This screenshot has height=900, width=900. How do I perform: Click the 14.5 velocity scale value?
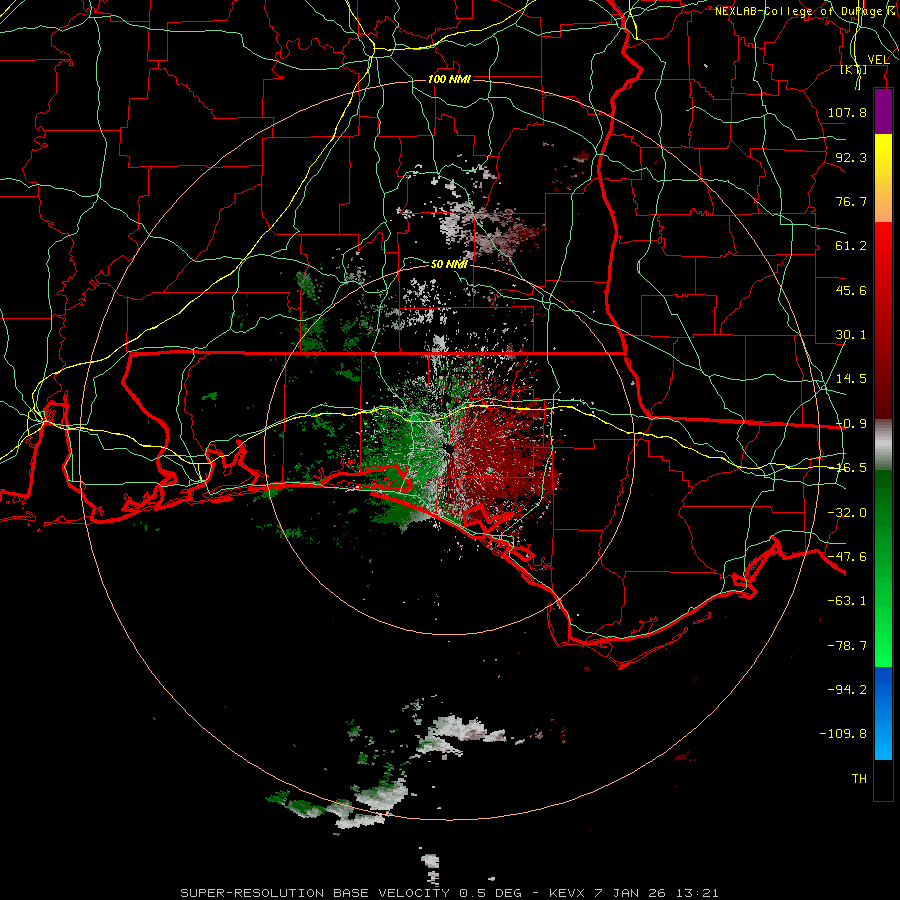click(851, 379)
